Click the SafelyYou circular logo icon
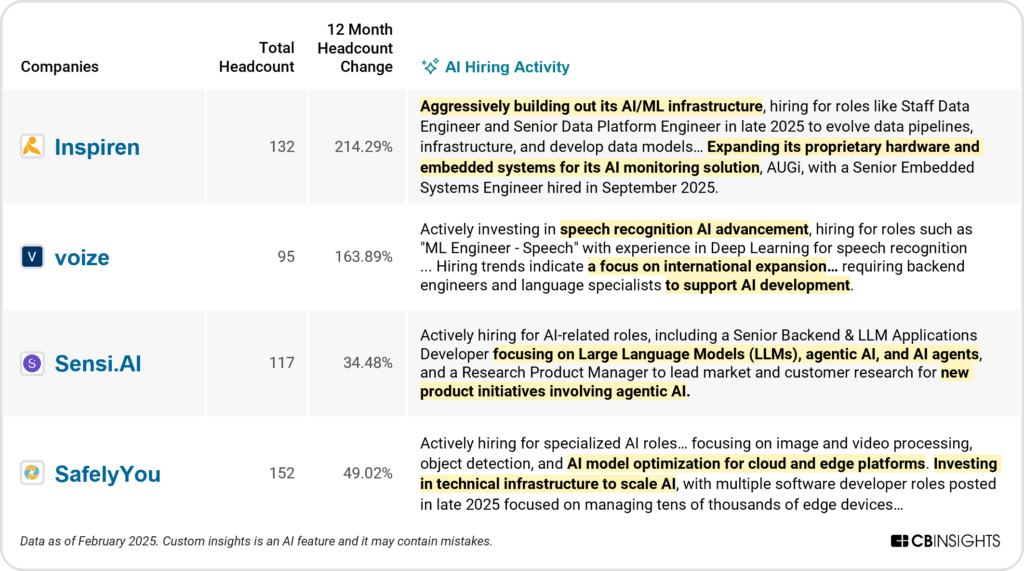The width and height of the screenshot is (1024, 571). [32, 473]
